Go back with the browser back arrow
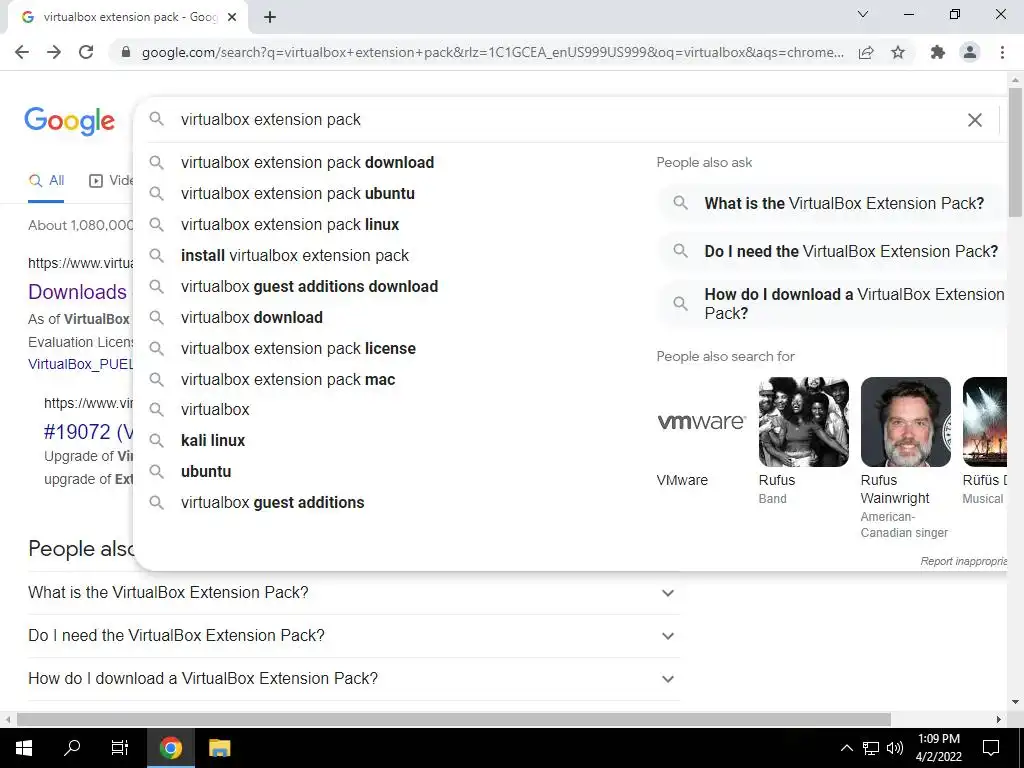The image size is (1024, 768). [x=22, y=52]
